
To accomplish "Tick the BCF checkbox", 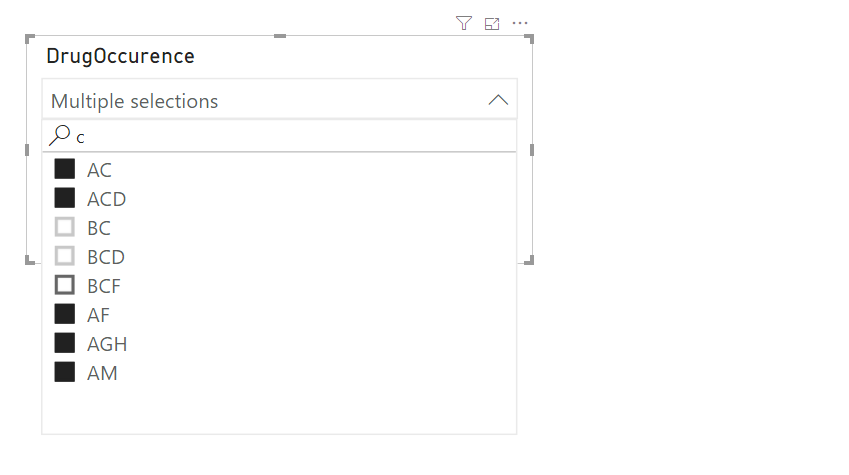I will tap(65, 285).
